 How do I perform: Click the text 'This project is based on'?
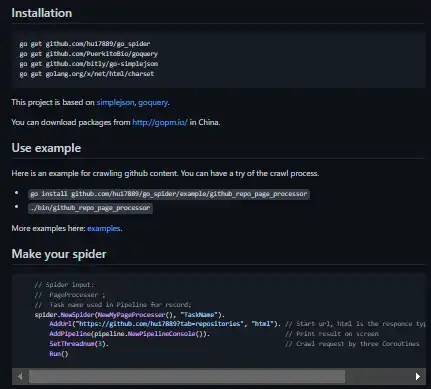pos(53,102)
